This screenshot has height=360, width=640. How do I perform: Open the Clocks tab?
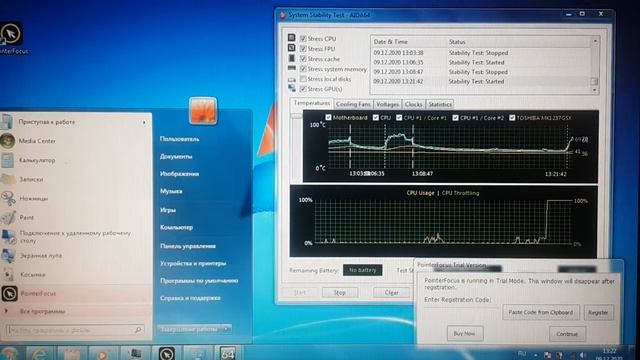pos(413,104)
